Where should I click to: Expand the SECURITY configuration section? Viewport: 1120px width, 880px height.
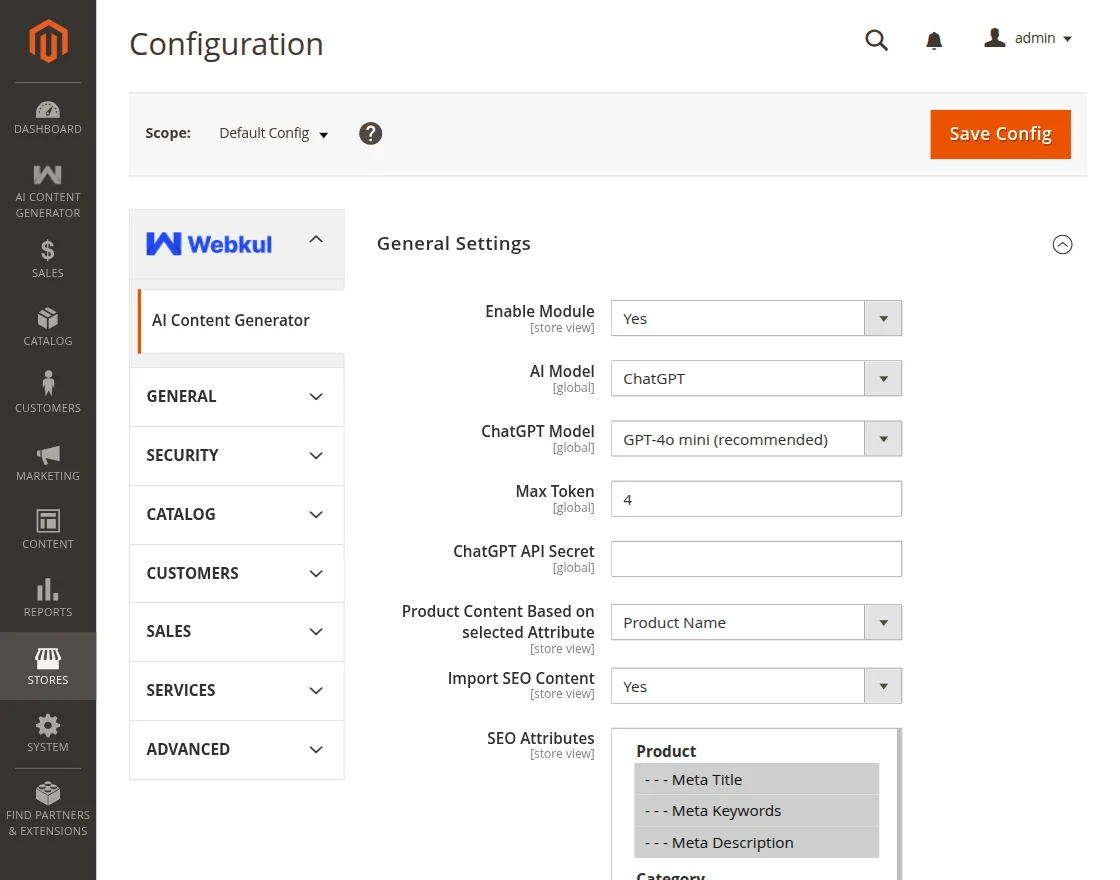click(236, 456)
